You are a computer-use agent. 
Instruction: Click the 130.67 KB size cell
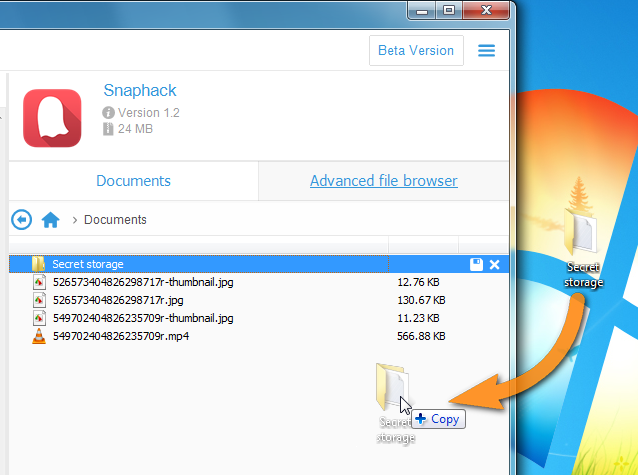coord(421,300)
